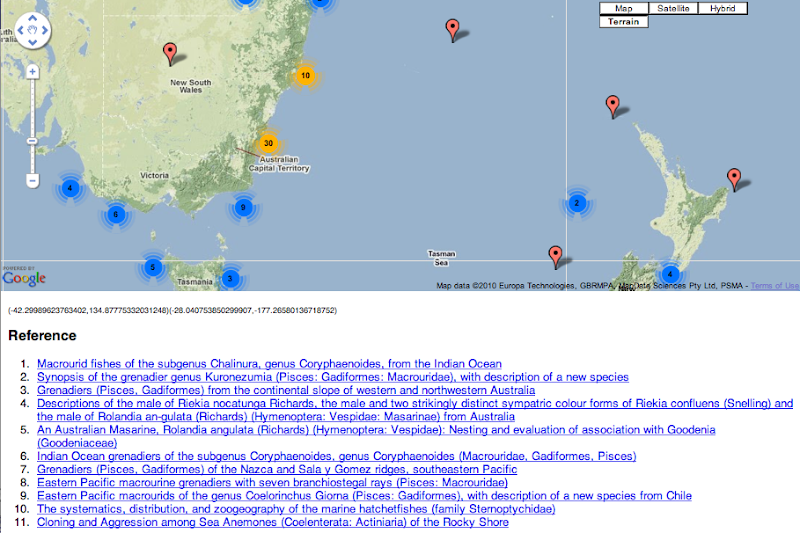
Task: Select the red marker in New South Wales
Action: [170, 52]
